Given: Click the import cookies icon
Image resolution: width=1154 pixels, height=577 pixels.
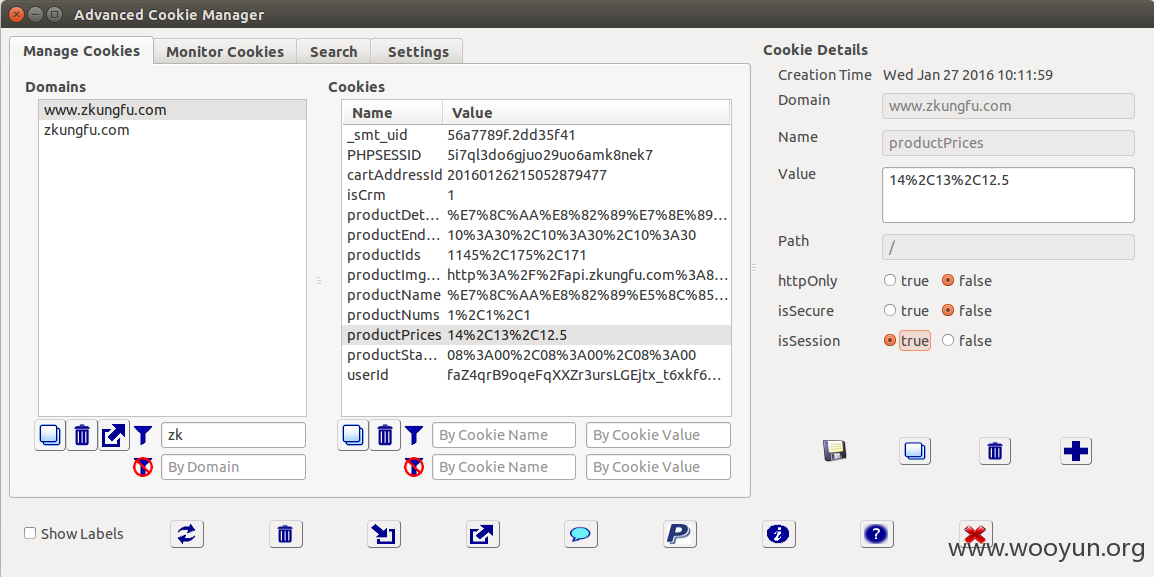Looking at the screenshot, I should point(384,534).
